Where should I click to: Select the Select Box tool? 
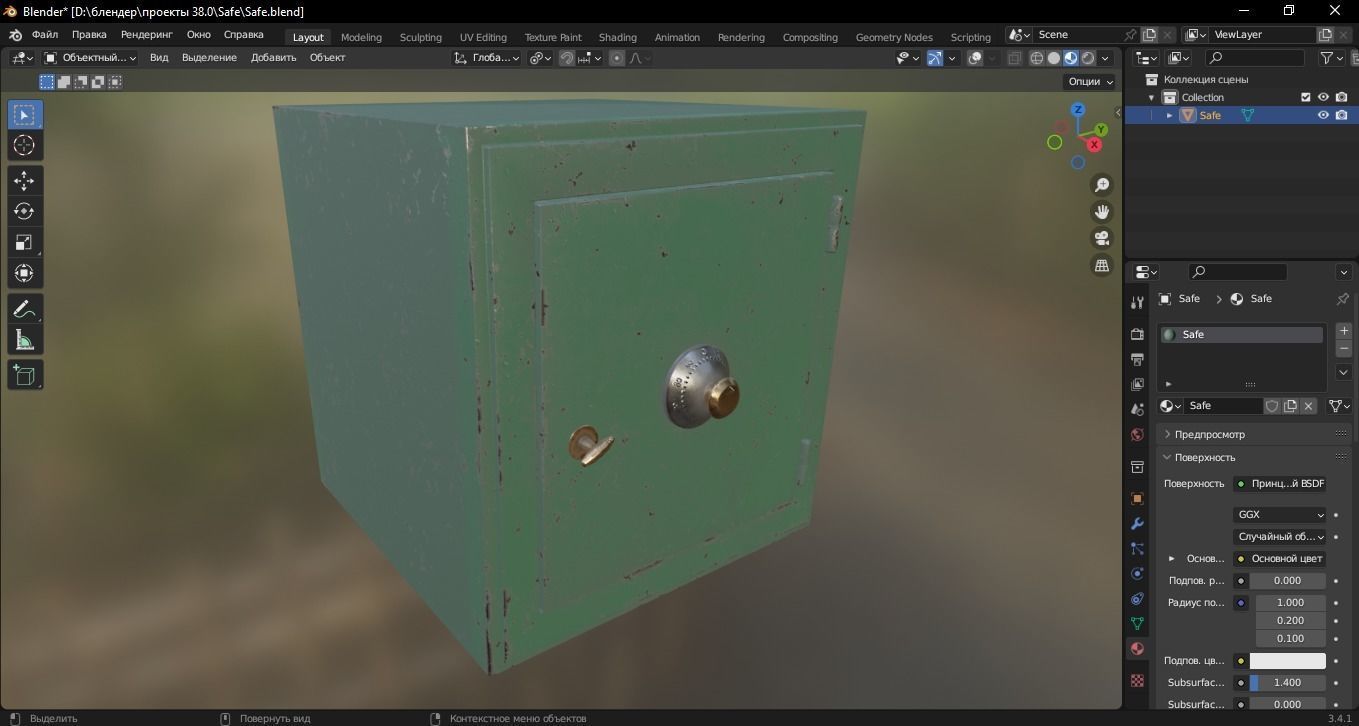[25, 115]
